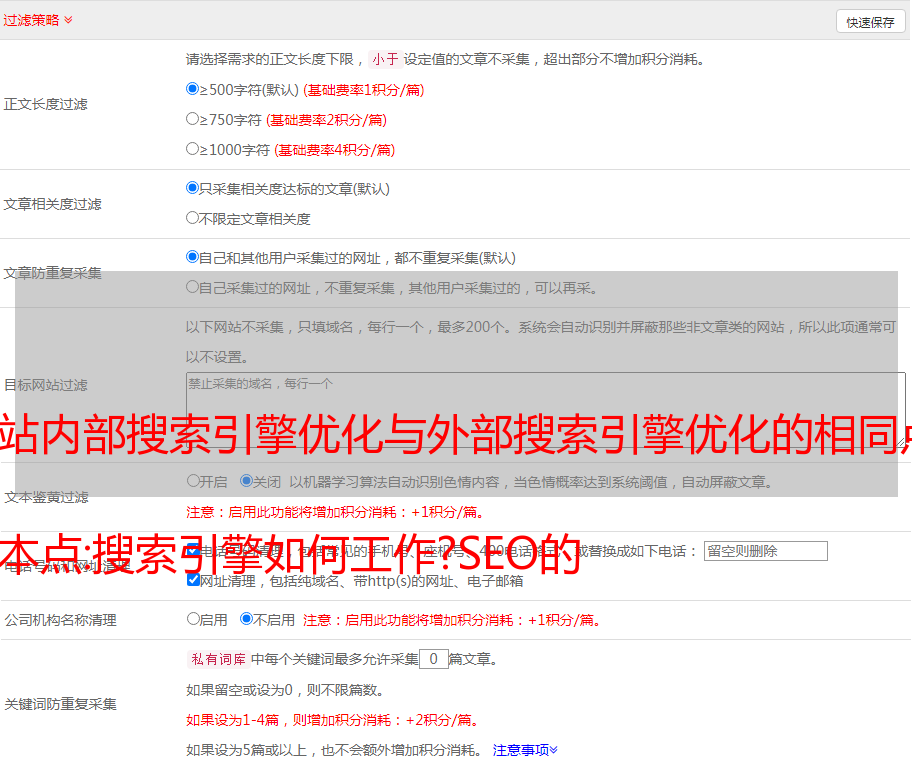Image resolution: width=912 pixels, height=768 pixels.
Task: Click the 小于 highlighted tag
Action: click(x=385, y=59)
